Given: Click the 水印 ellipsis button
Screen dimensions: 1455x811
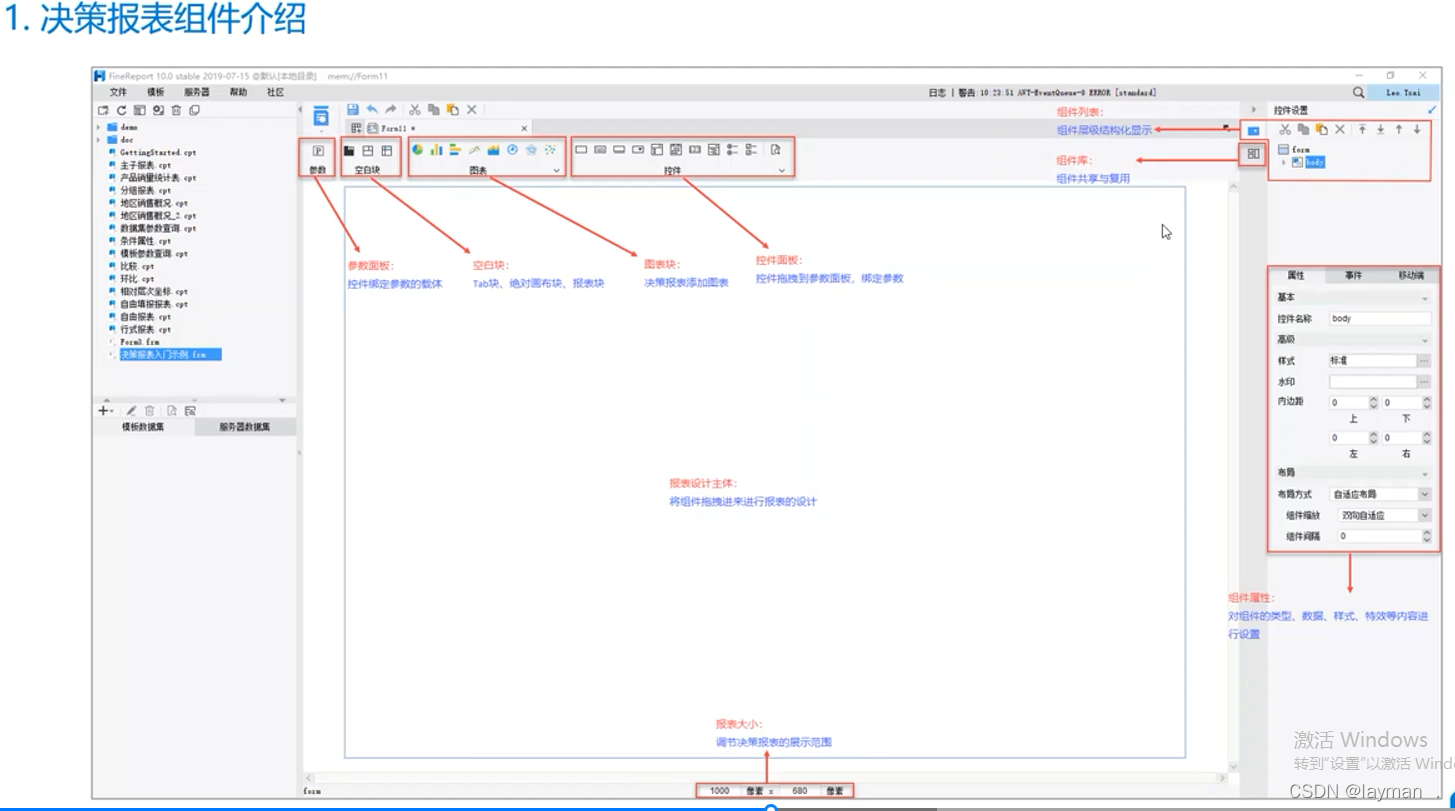Looking at the screenshot, I should [x=1424, y=382].
